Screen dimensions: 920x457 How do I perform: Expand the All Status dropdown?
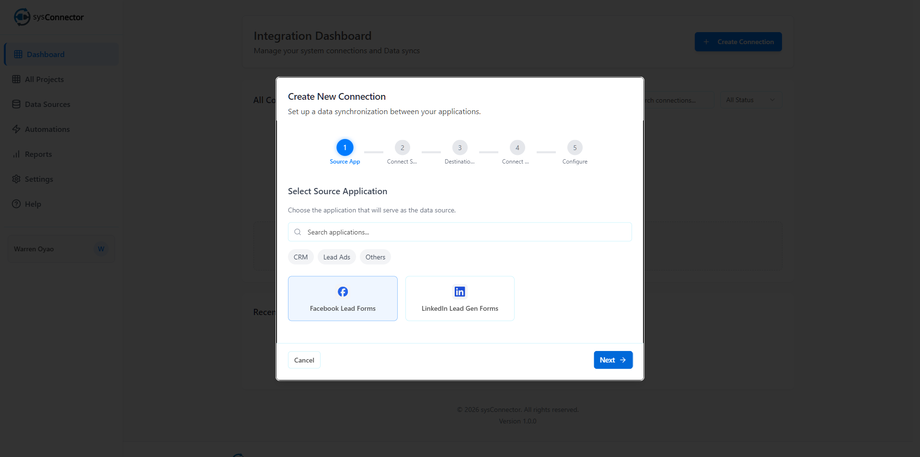[x=748, y=100]
